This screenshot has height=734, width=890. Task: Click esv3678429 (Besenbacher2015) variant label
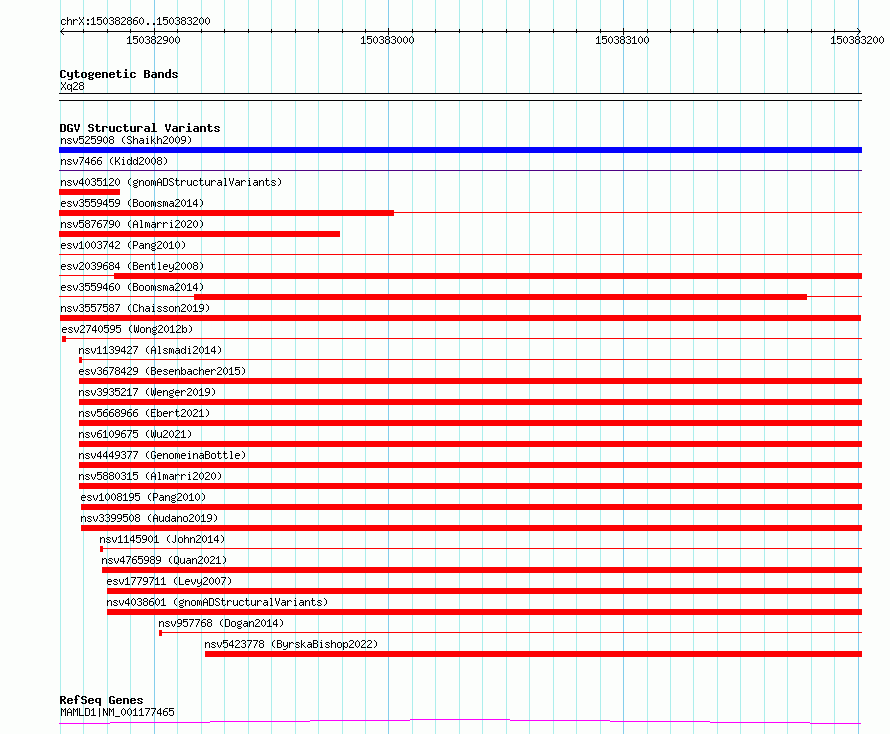[162, 371]
